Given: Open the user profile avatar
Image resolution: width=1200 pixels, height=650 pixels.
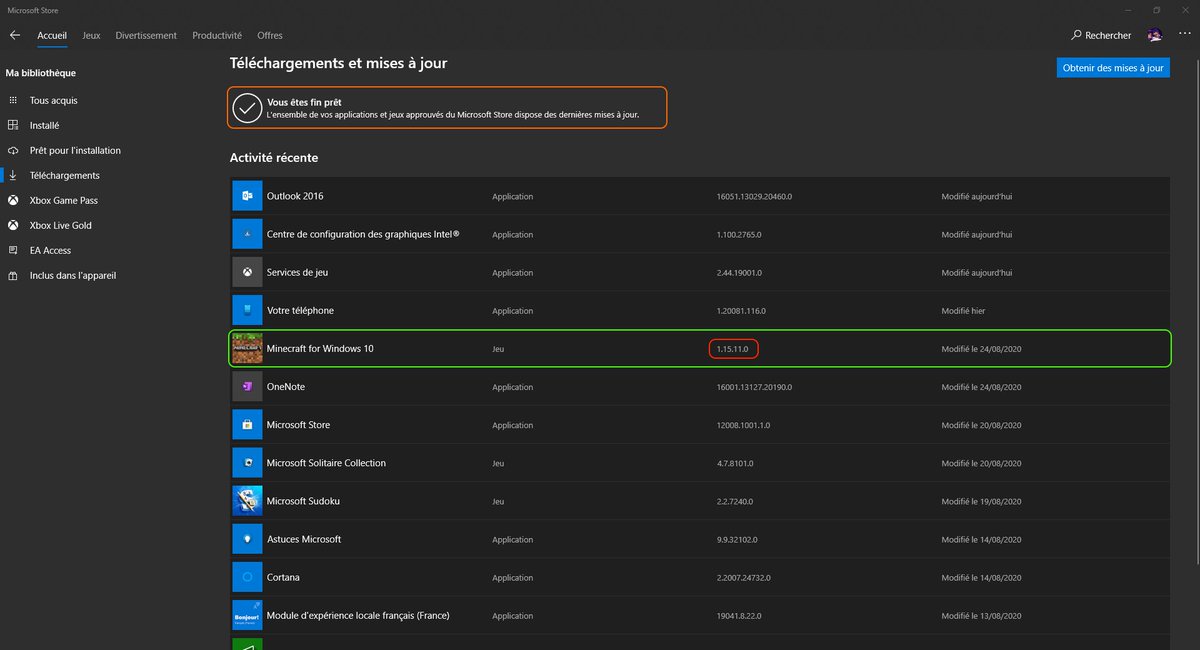Looking at the screenshot, I should 1155,35.
